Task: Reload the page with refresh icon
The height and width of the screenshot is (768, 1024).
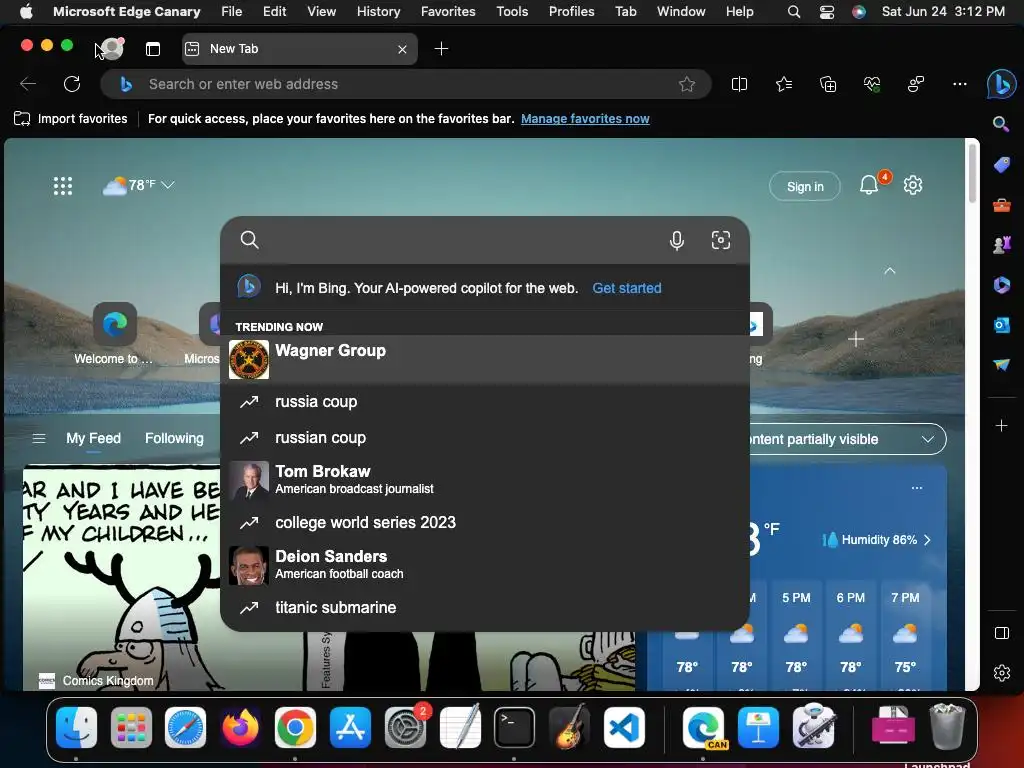Action: [72, 84]
